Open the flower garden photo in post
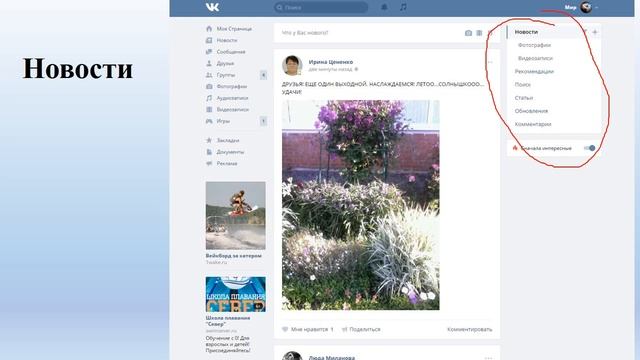The image size is (640, 360). tap(360, 205)
